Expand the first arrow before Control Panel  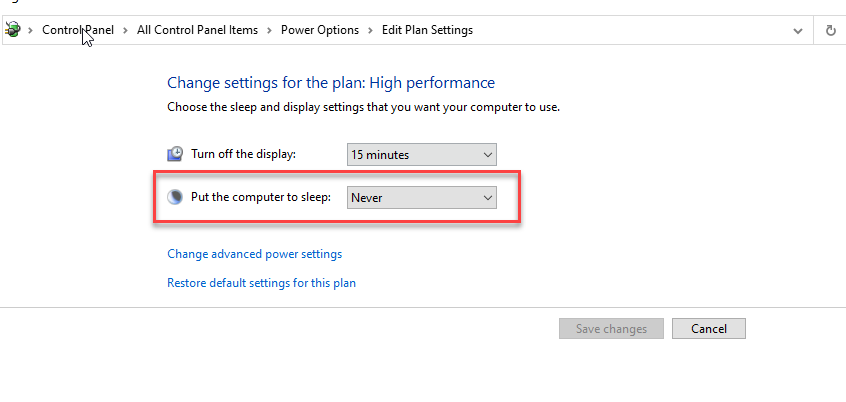point(30,30)
